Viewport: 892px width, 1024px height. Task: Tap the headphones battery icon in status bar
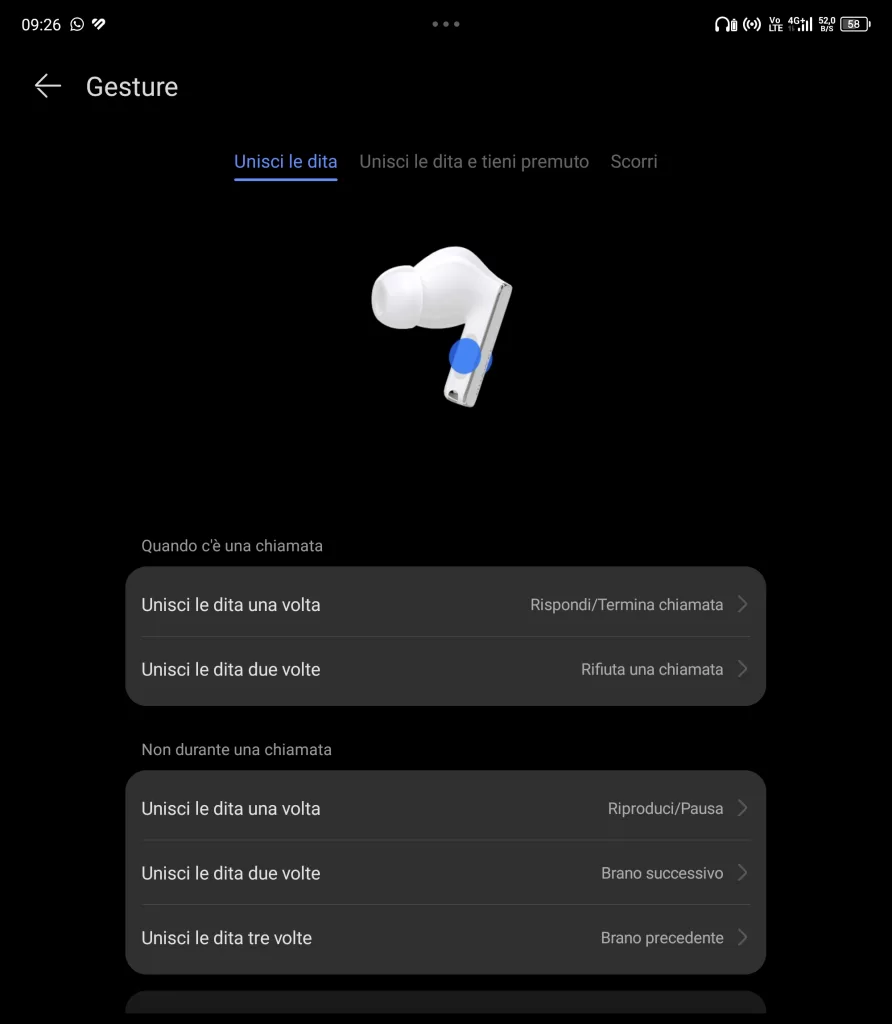pos(725,25)
